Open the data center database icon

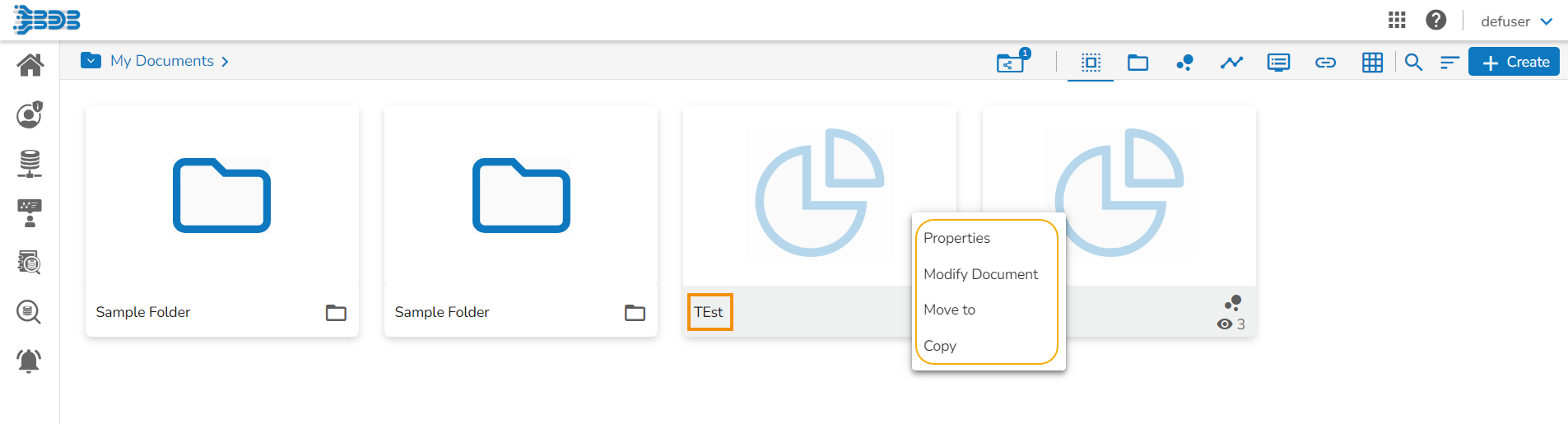pos(30,164)
